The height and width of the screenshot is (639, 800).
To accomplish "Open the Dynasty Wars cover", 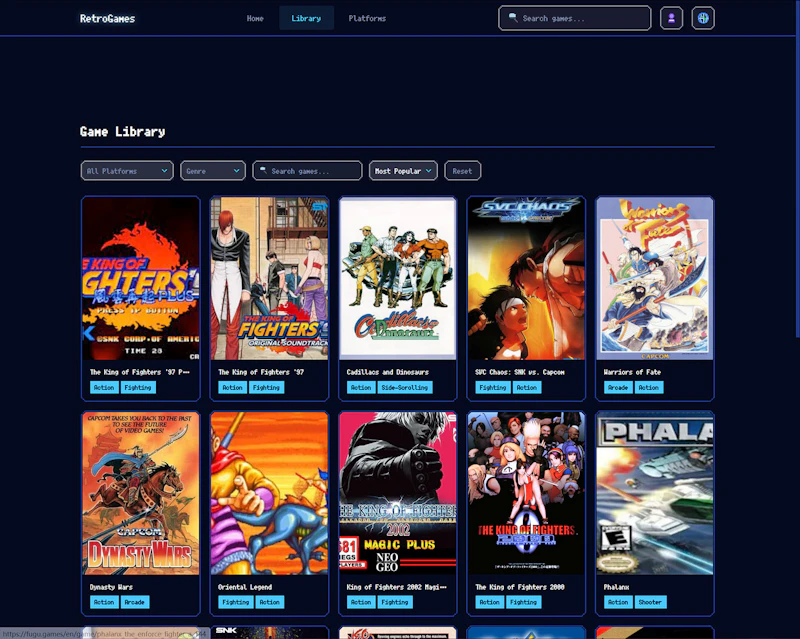I will tap(141, 494).
